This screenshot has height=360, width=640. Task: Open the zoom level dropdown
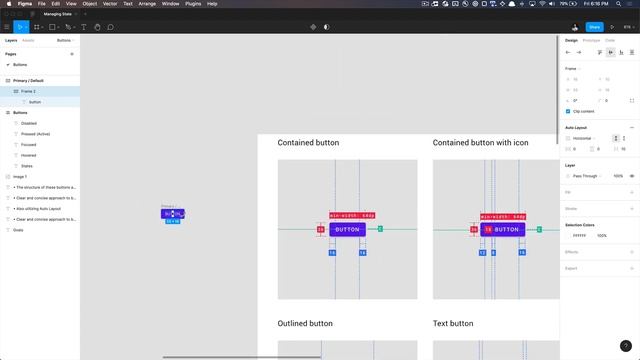pos(629,27)
